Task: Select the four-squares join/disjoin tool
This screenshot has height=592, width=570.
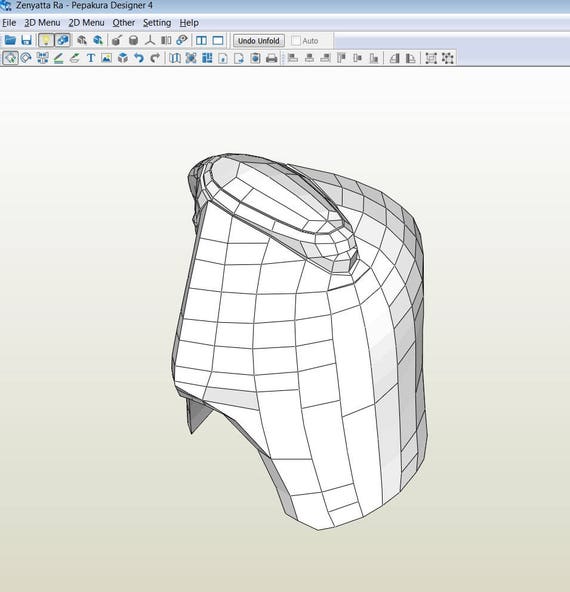Action: pyautogui.click(x=42, y=58)
